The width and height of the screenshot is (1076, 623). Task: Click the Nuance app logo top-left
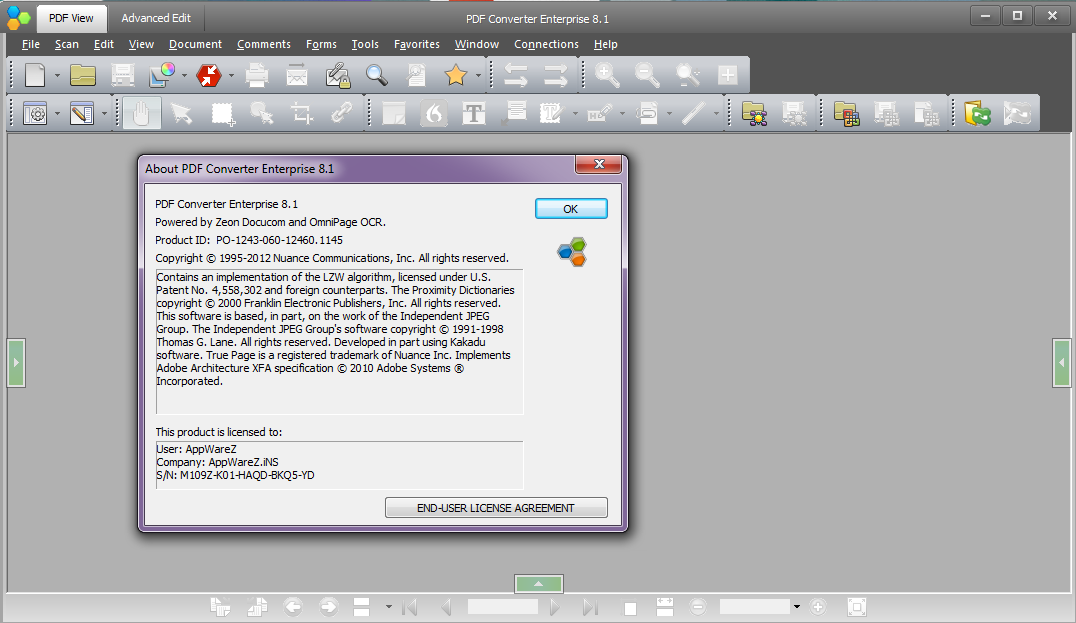pyautogui.click(x=19, y=17)
